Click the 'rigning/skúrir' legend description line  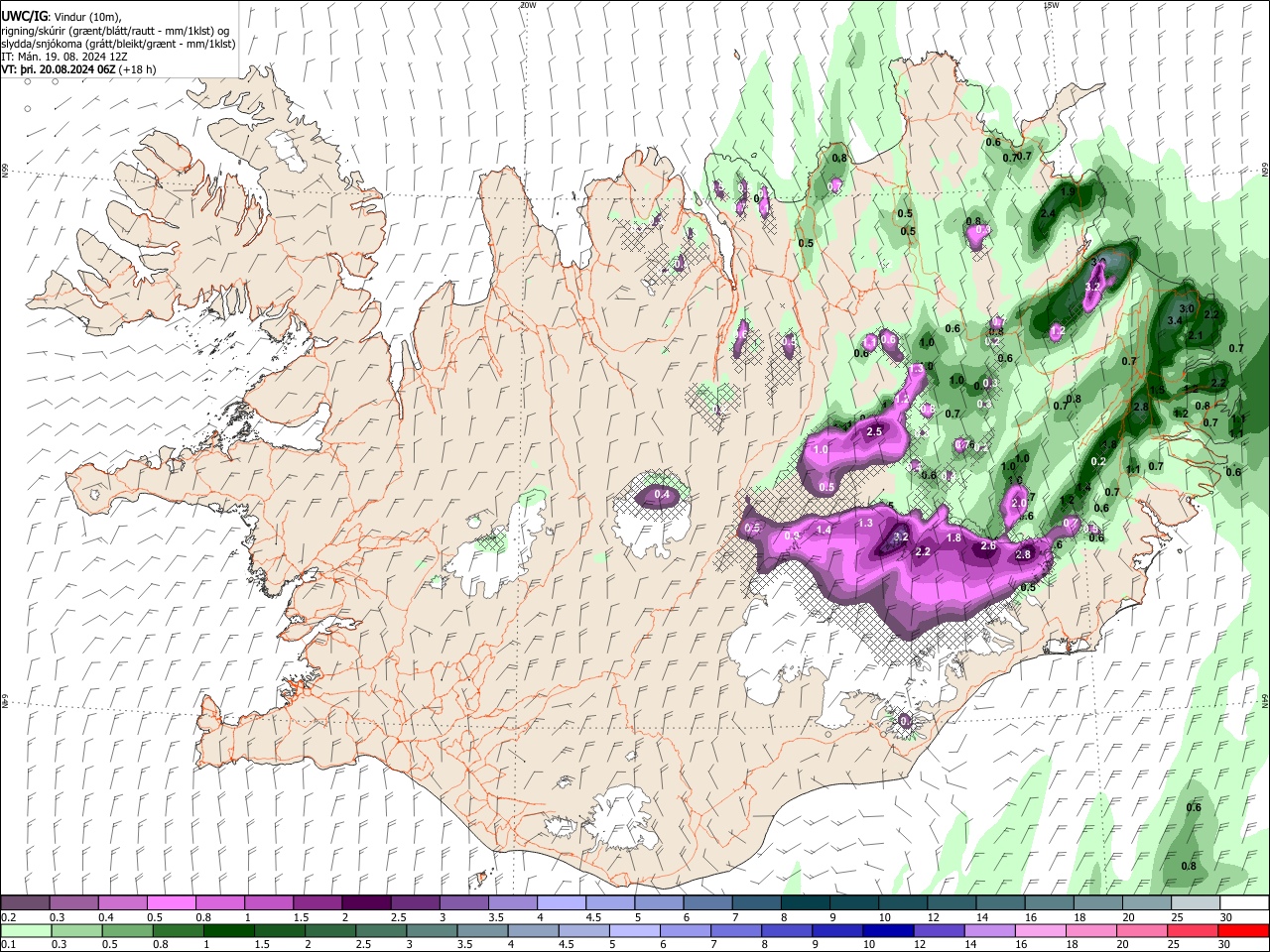(117, 31)
